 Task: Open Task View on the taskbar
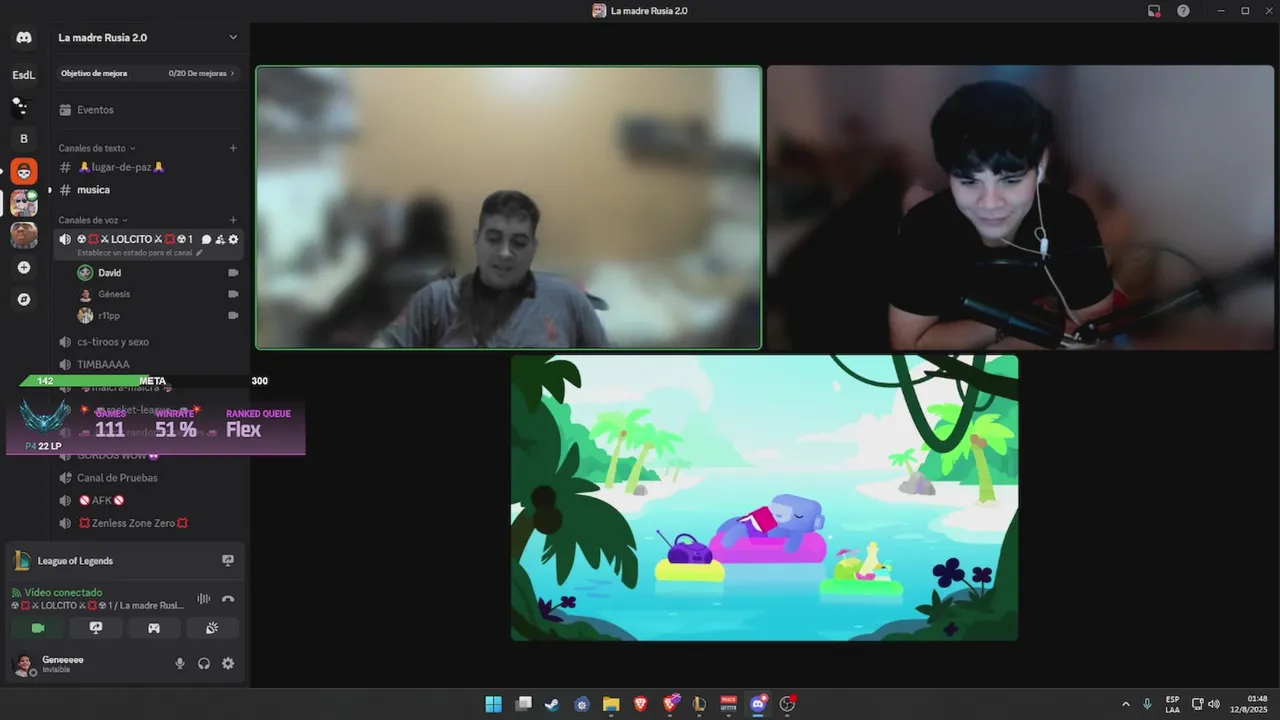523,704
